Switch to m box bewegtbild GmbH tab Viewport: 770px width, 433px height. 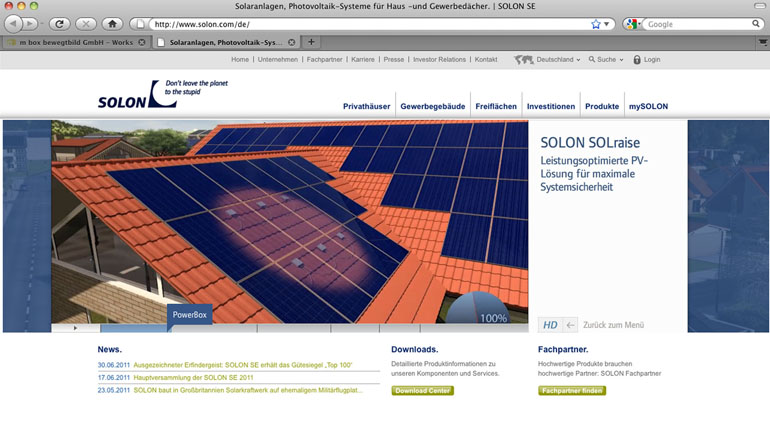(x=75, y=43)
